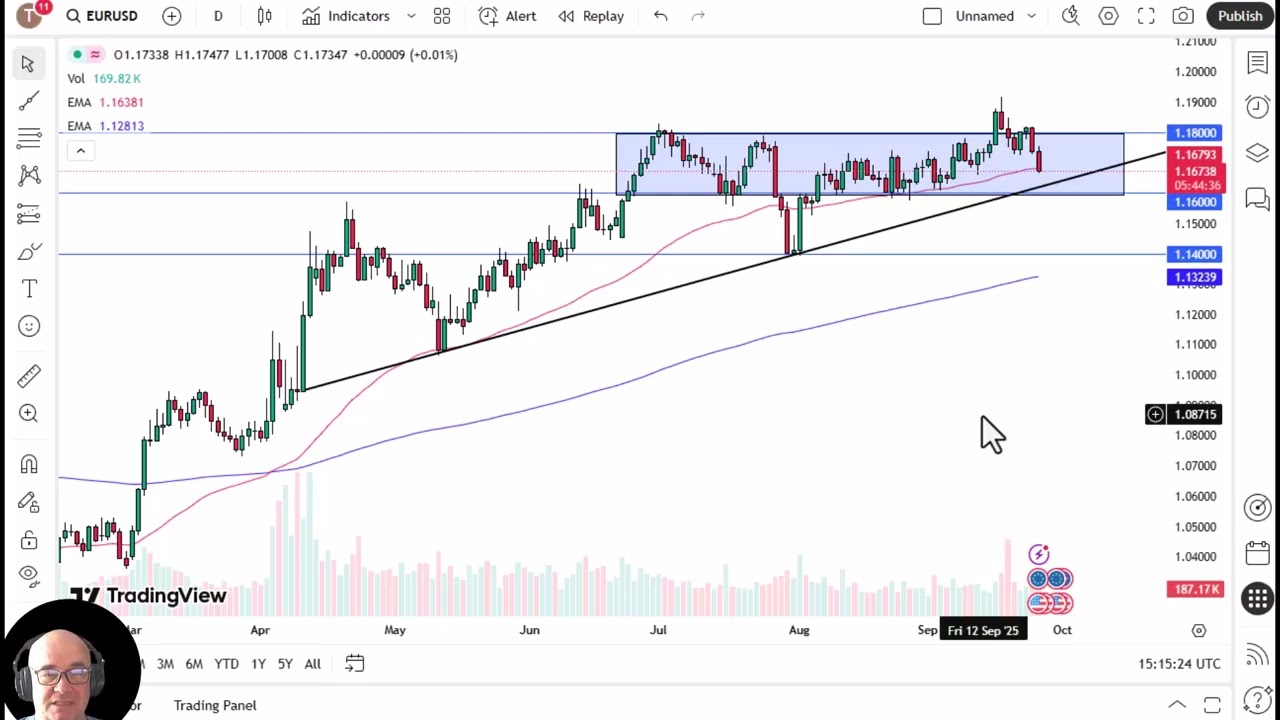The height and width of the screenshot is (720, 1280).
Task: Open the chart settings gear icon
Action: pos(1108,16)
